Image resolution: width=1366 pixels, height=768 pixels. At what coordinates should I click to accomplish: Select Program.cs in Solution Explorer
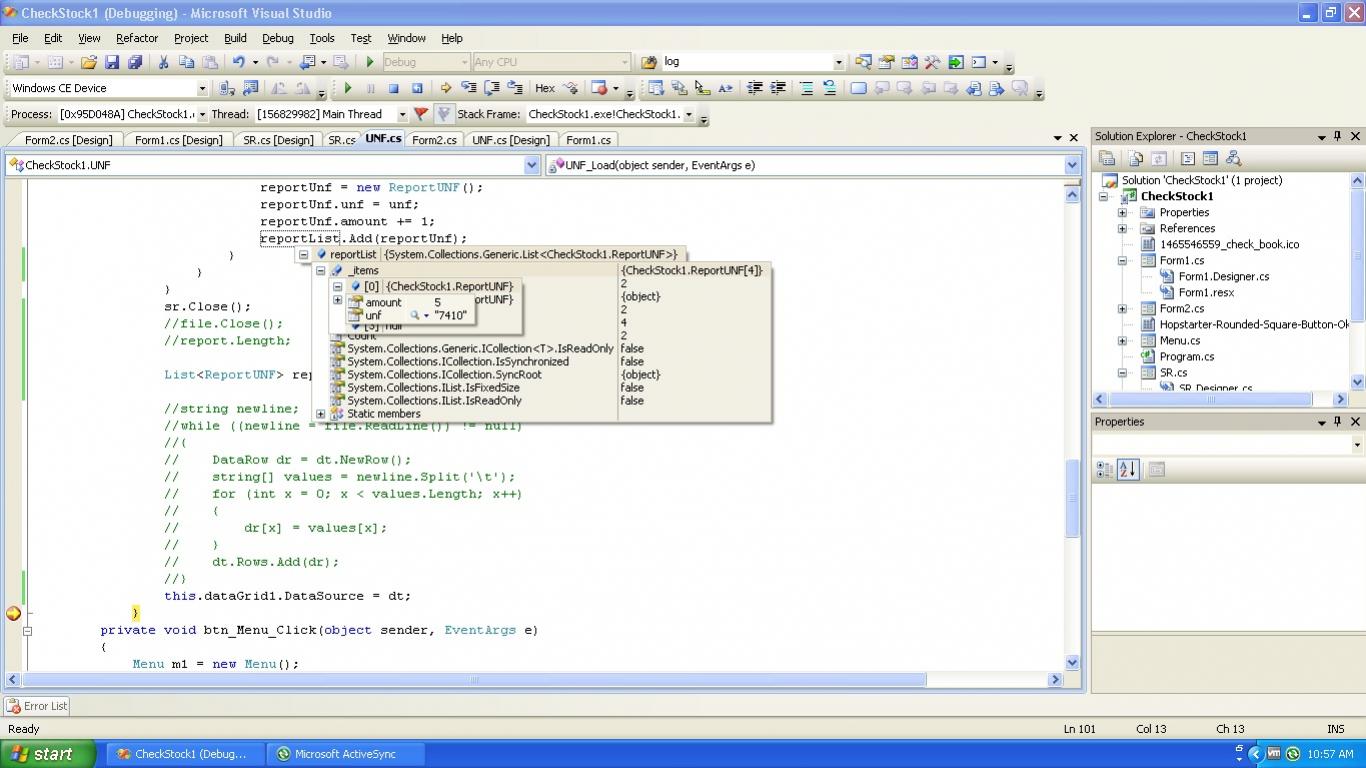click(1186, 357)
